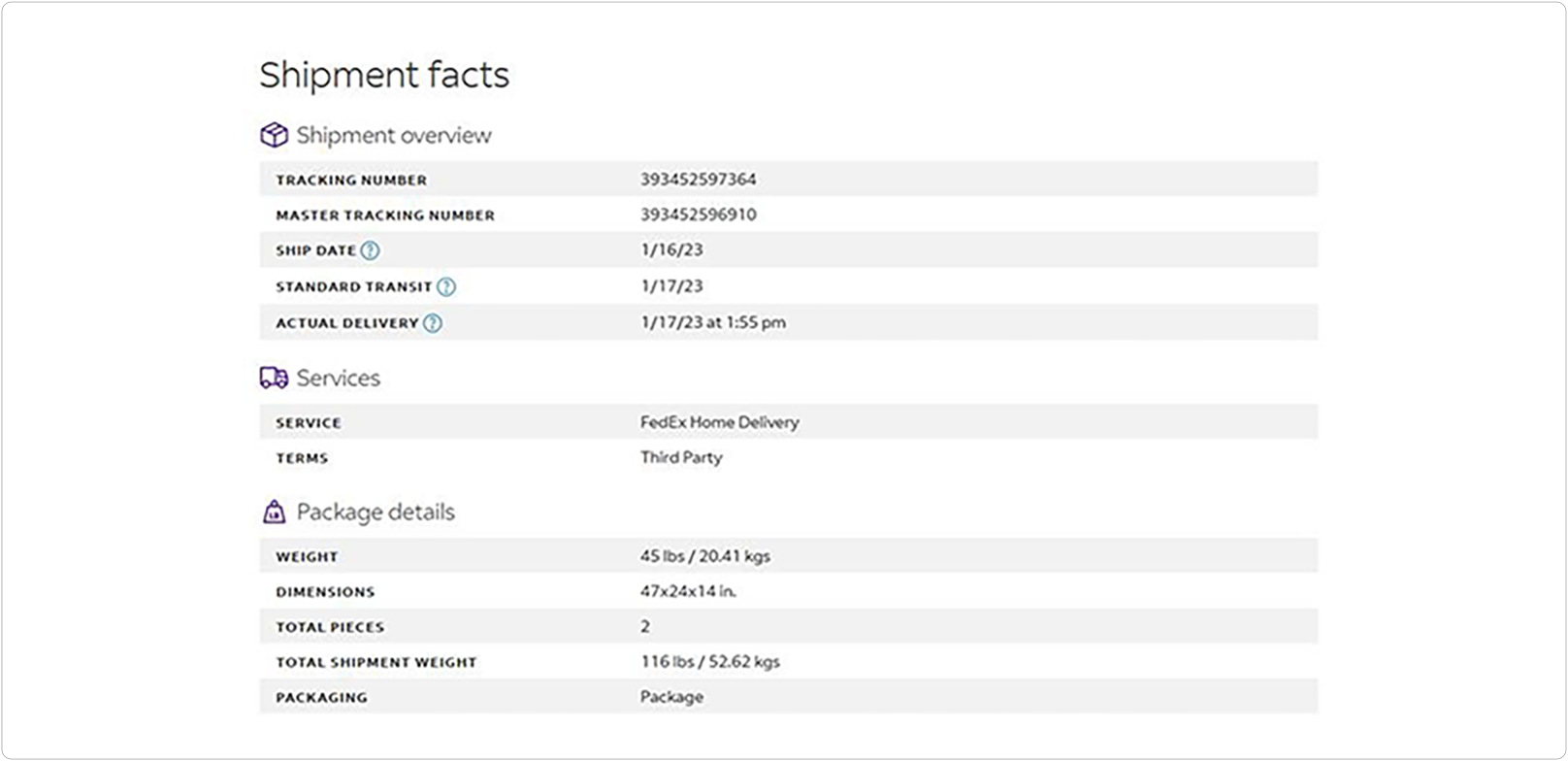Click the help icon beside Ship Date
The image size is (1568, 761).
(370, 250)
